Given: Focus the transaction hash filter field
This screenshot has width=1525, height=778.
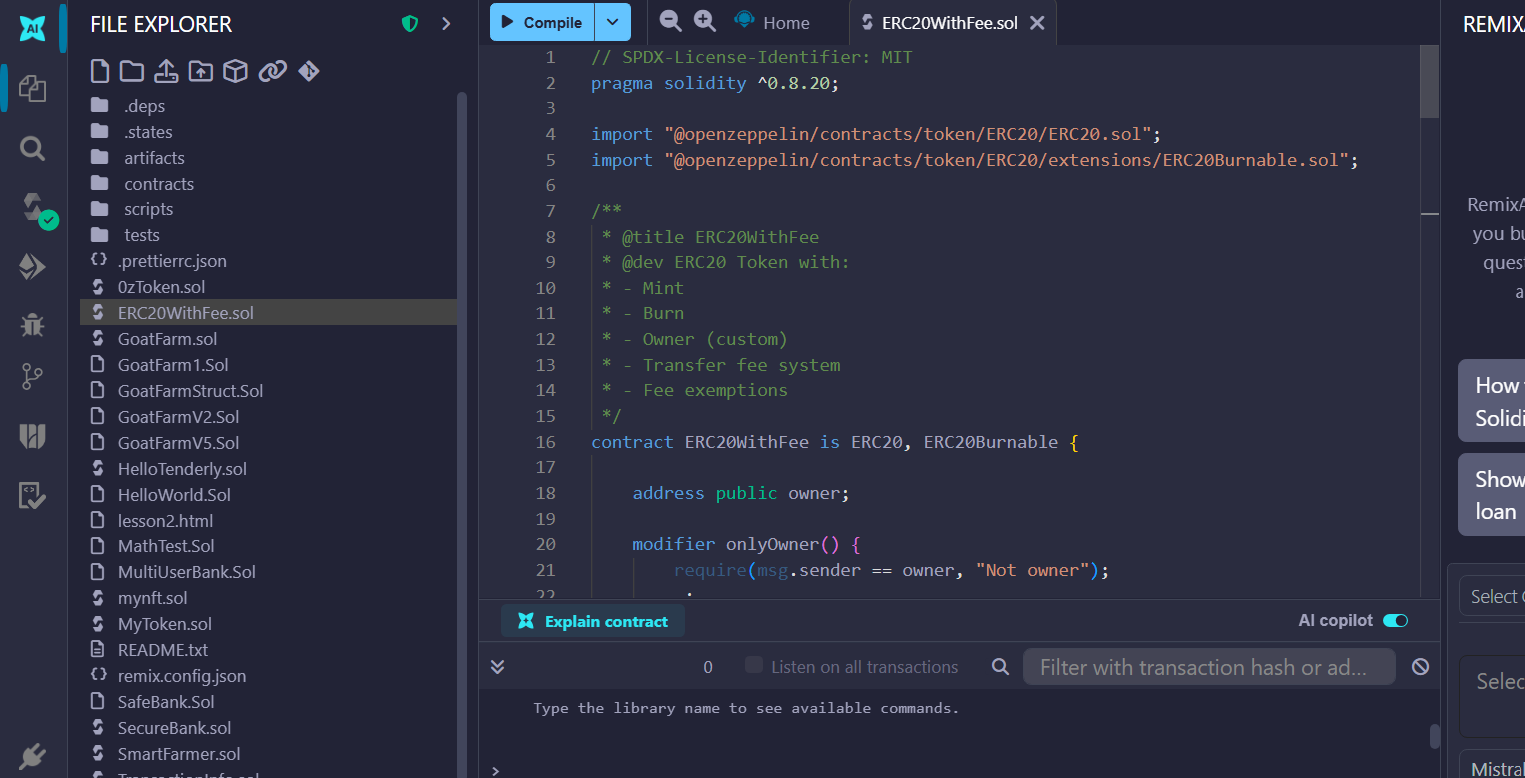Looking at the screenshot, I should coord(1207,667).
